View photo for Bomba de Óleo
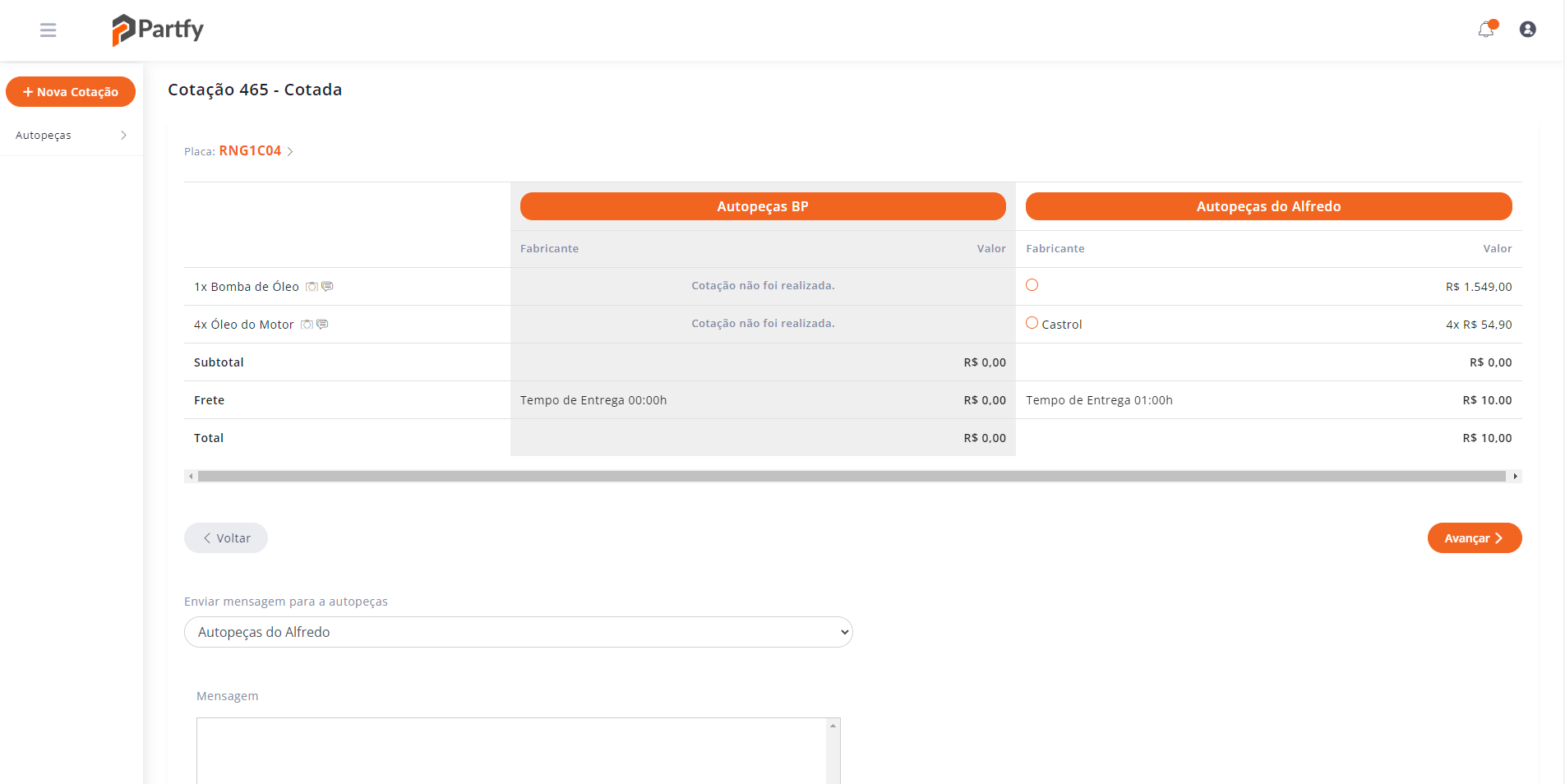The width and height of the screenshot is (1565, 784). click(312, 287)
